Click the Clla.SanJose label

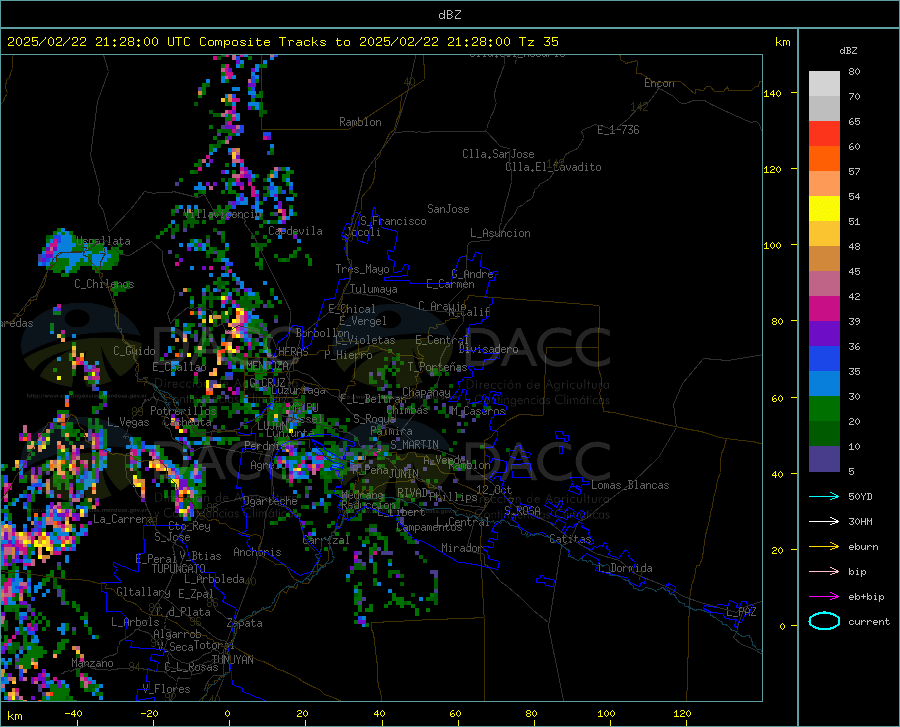pos(498,154)
